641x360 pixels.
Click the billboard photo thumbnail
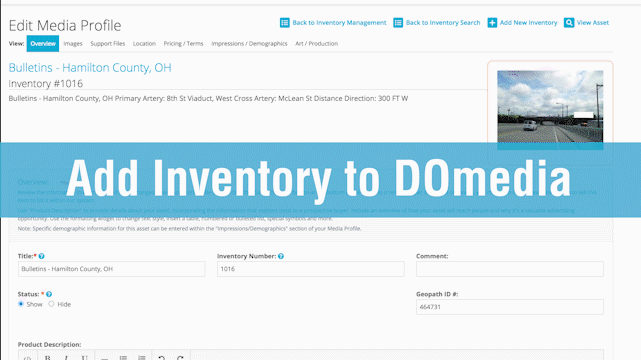tap(550, 107)
